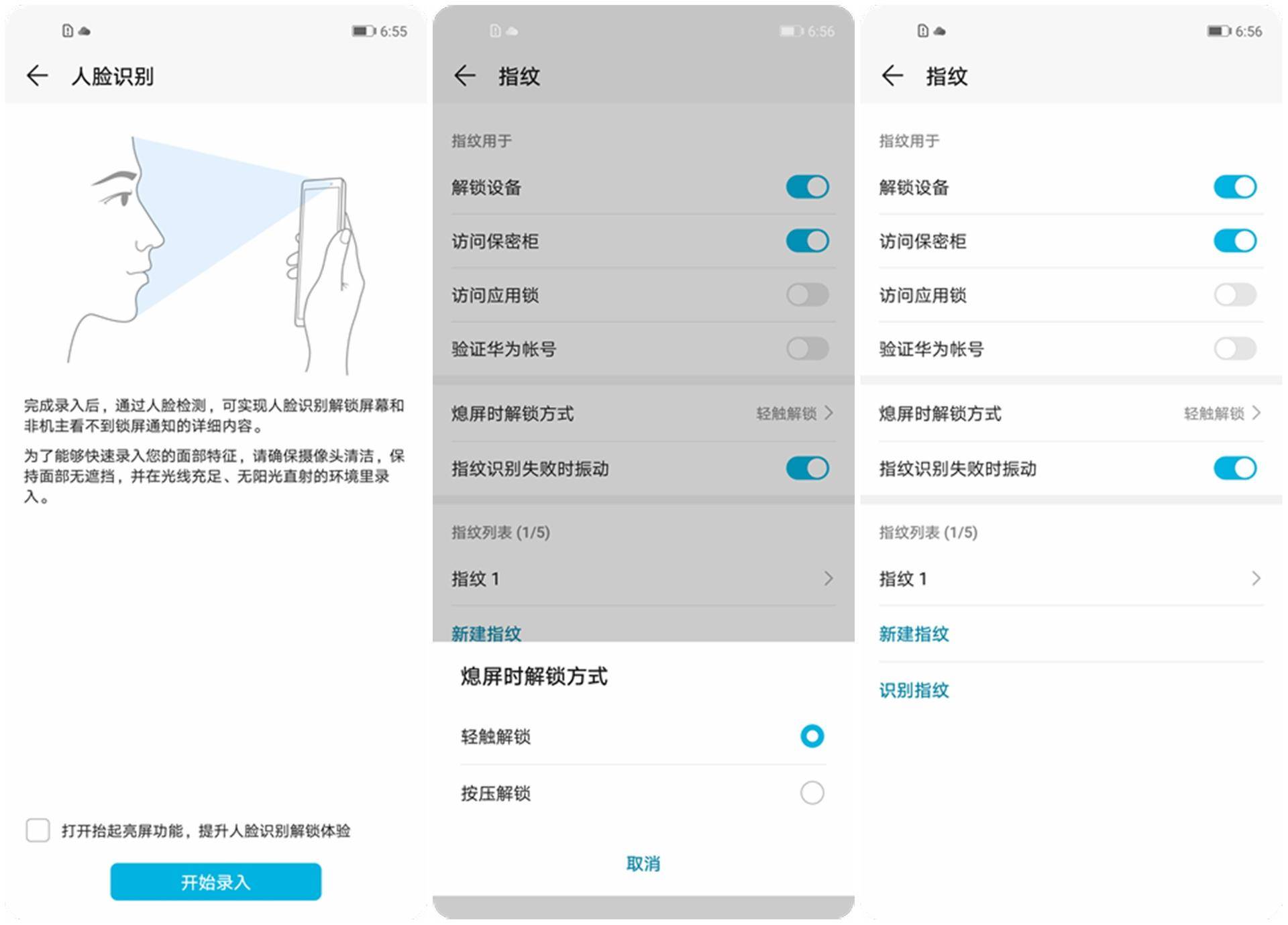Toggle 访问保密柜 switch on right screen
The width and height of the screenshot is (1288, 925).
tap(1234, 241)
